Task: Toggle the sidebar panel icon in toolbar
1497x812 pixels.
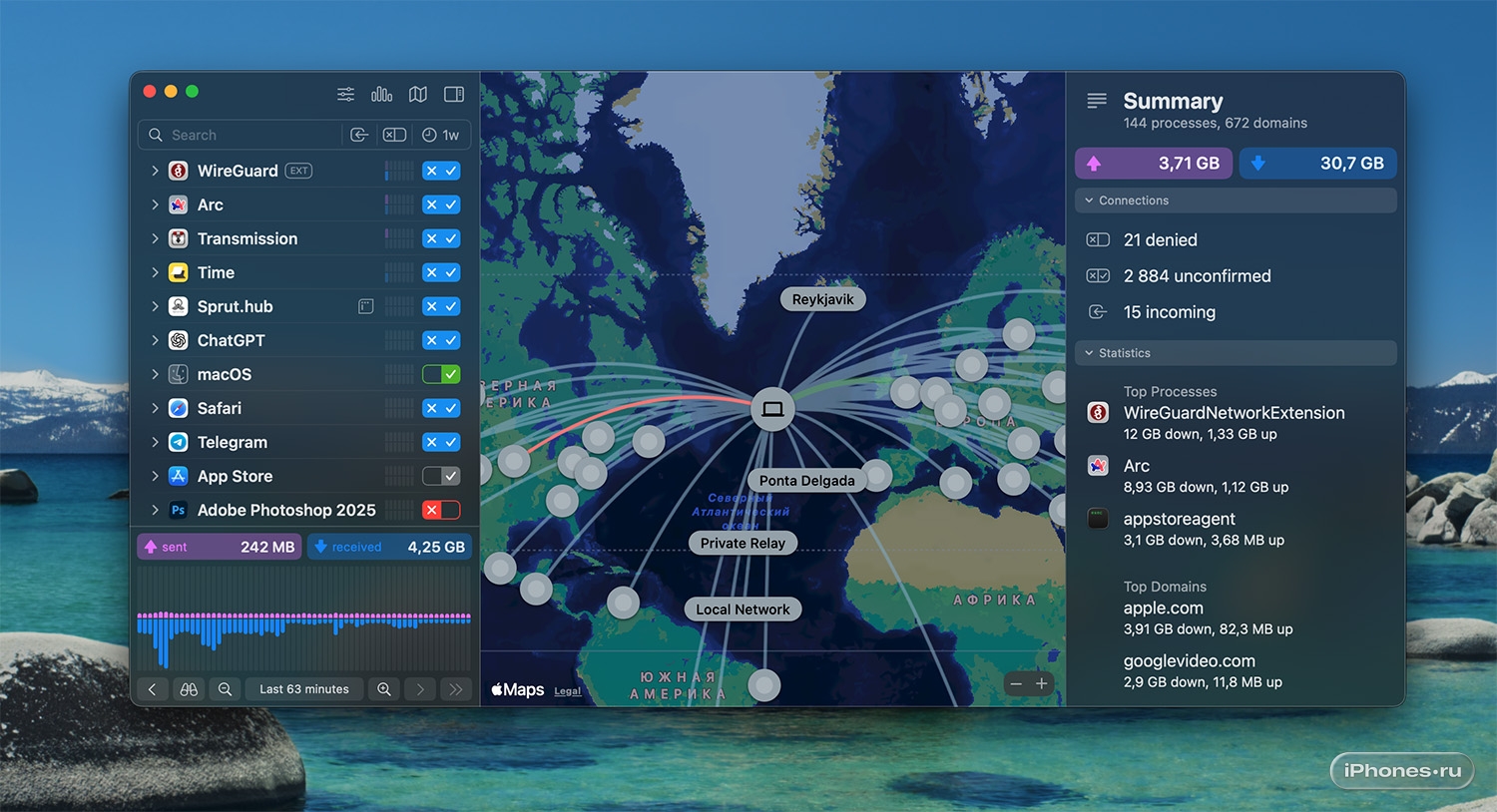Action: click(x=454, y=94)
